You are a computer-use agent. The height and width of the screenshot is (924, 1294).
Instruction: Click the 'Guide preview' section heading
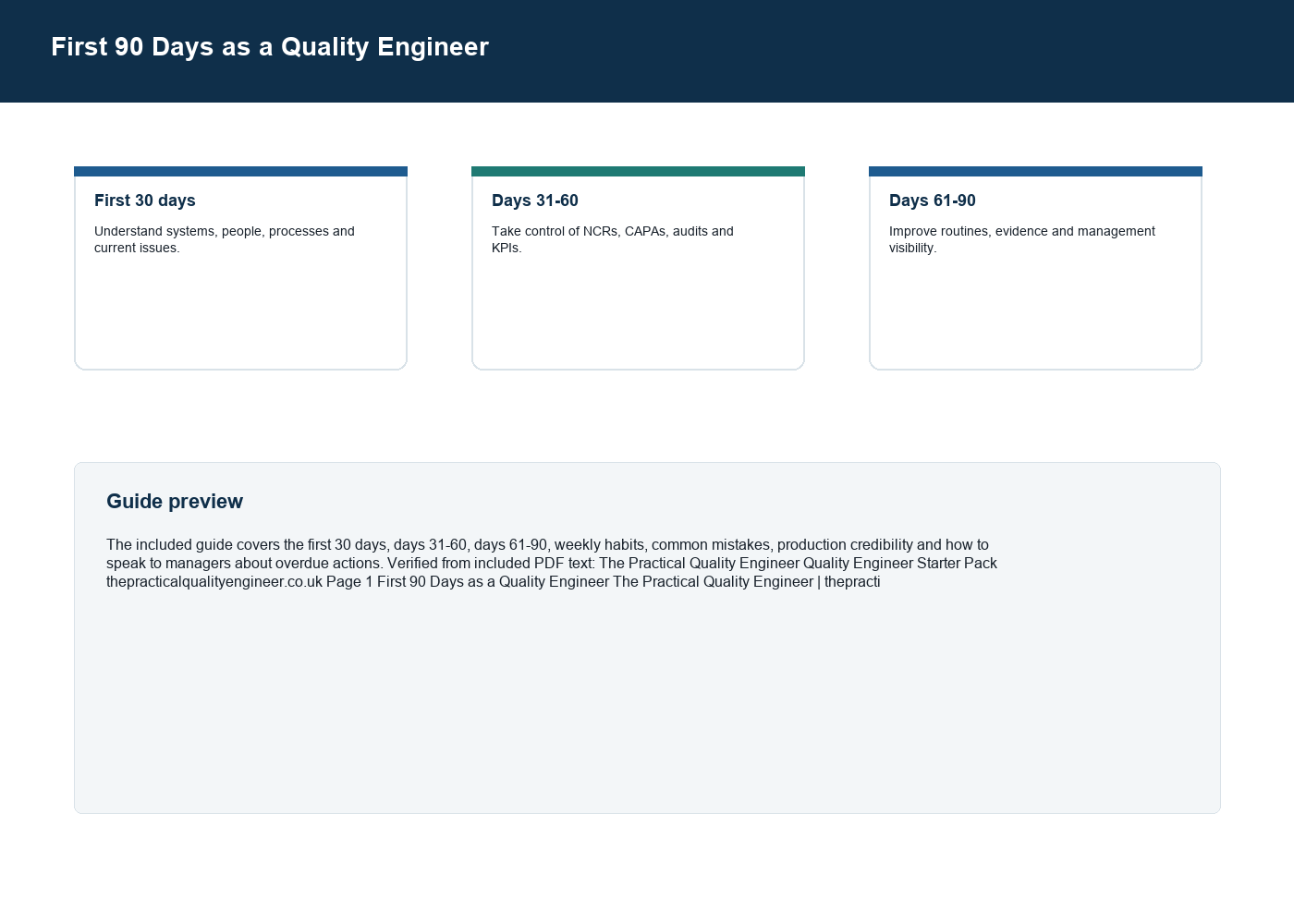[x=175, y=501]
